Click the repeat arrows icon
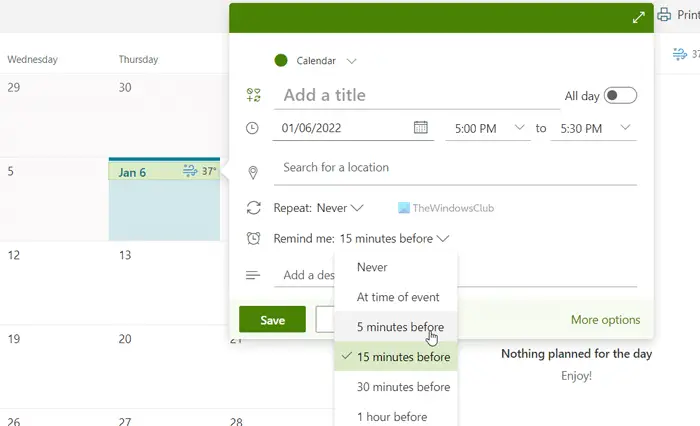This screenshot has width=700, height=426. [x=254, y=208]
